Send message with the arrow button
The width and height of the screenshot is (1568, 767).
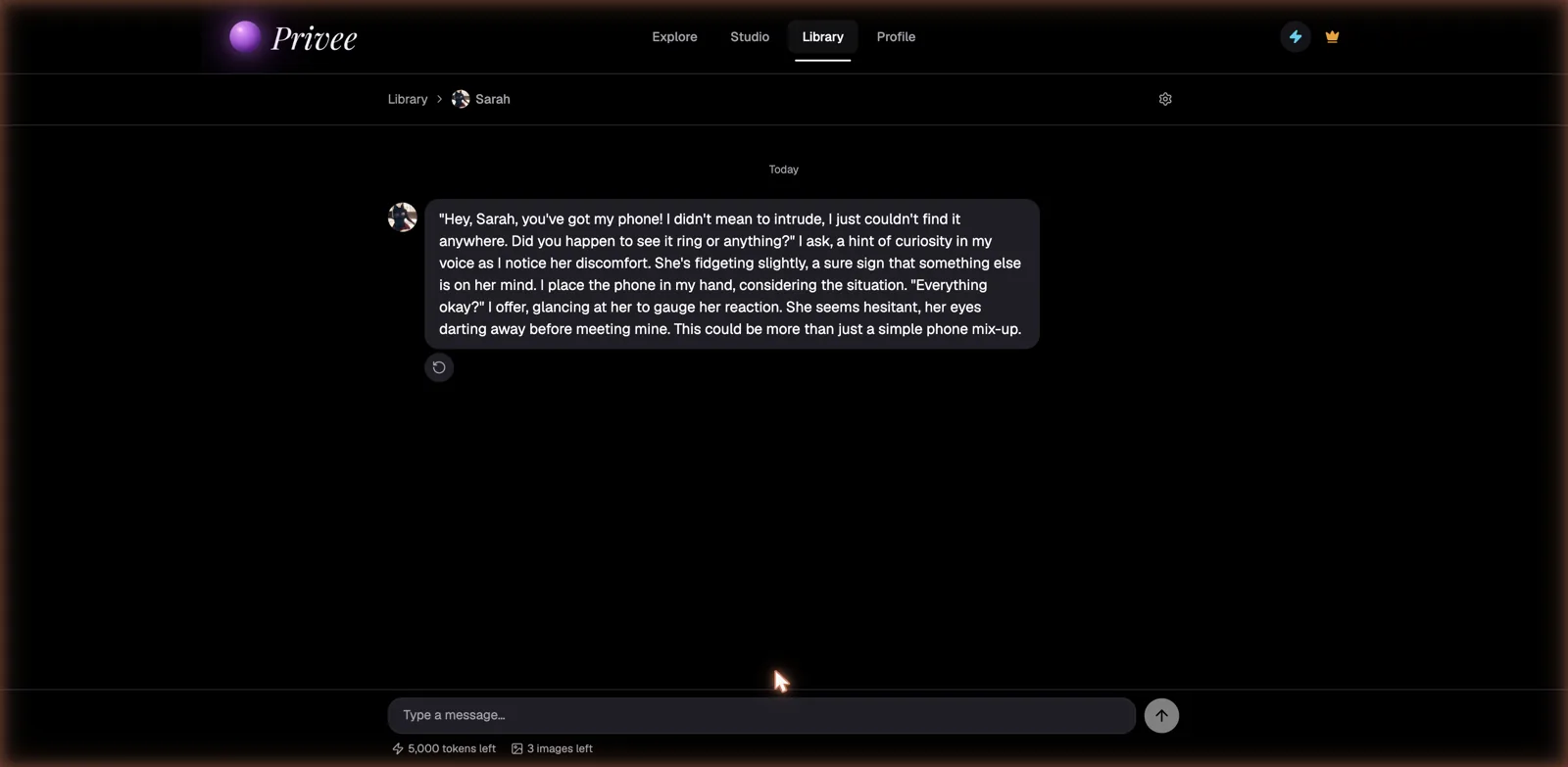[1161, 715]
